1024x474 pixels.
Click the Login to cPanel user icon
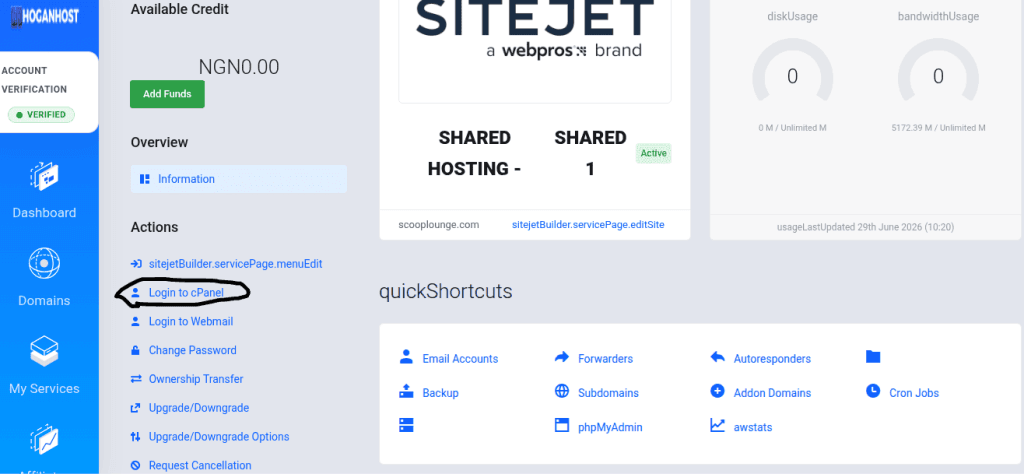point(136,292)
